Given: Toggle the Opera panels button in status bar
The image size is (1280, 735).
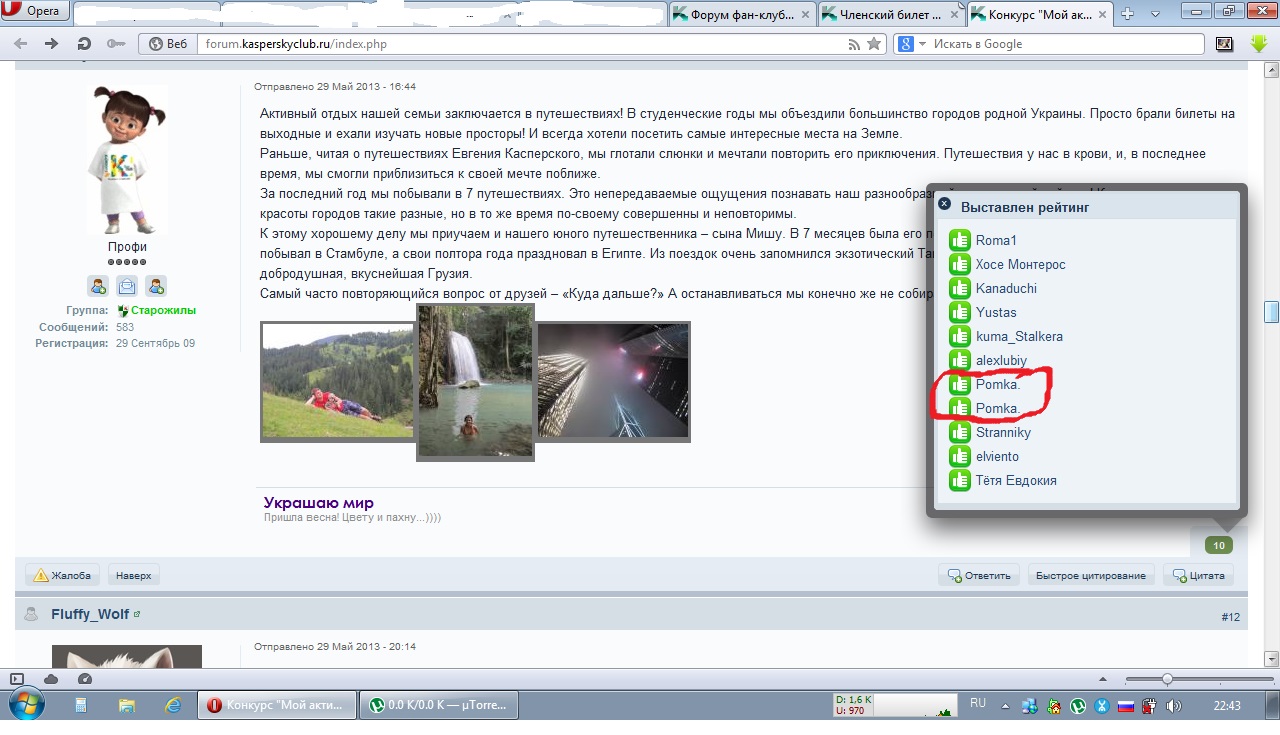Looking at the screenshot, I should pos(17,679).
